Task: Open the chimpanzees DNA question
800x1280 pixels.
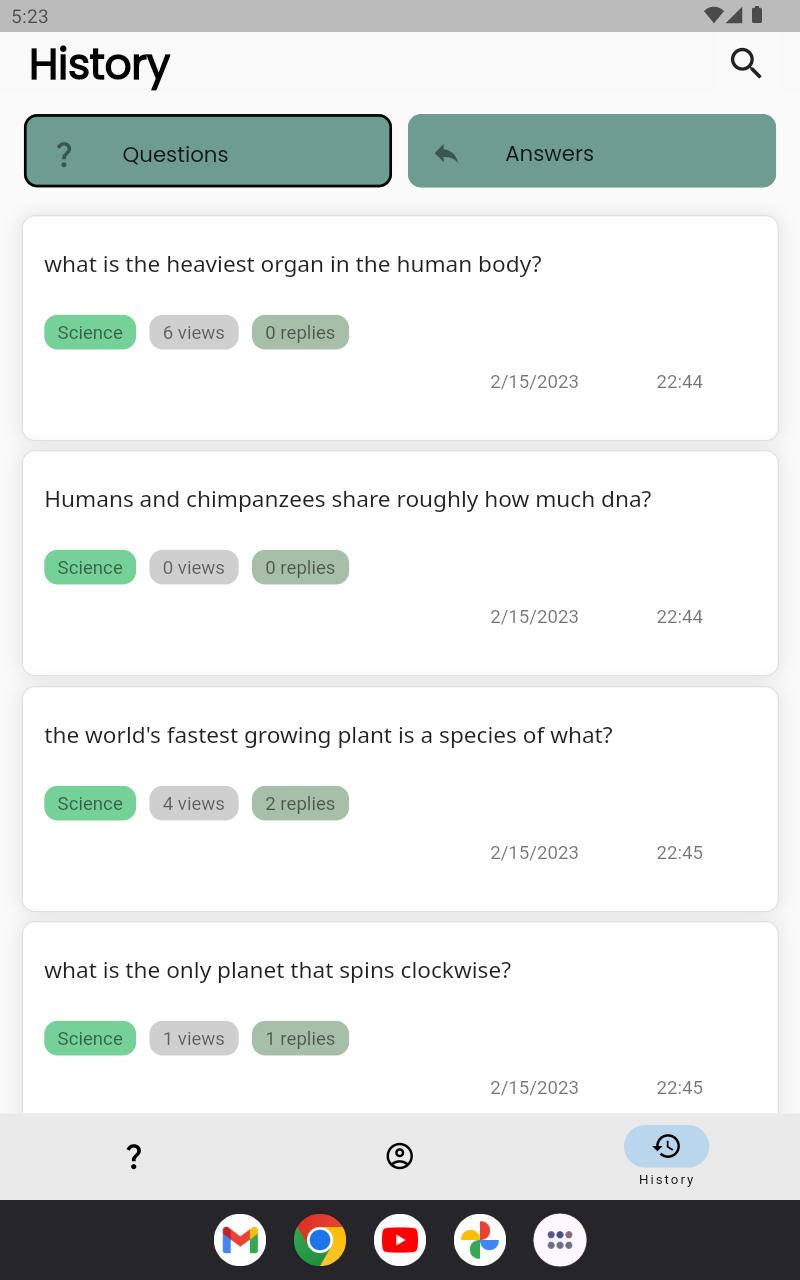Action: point(347,500)
